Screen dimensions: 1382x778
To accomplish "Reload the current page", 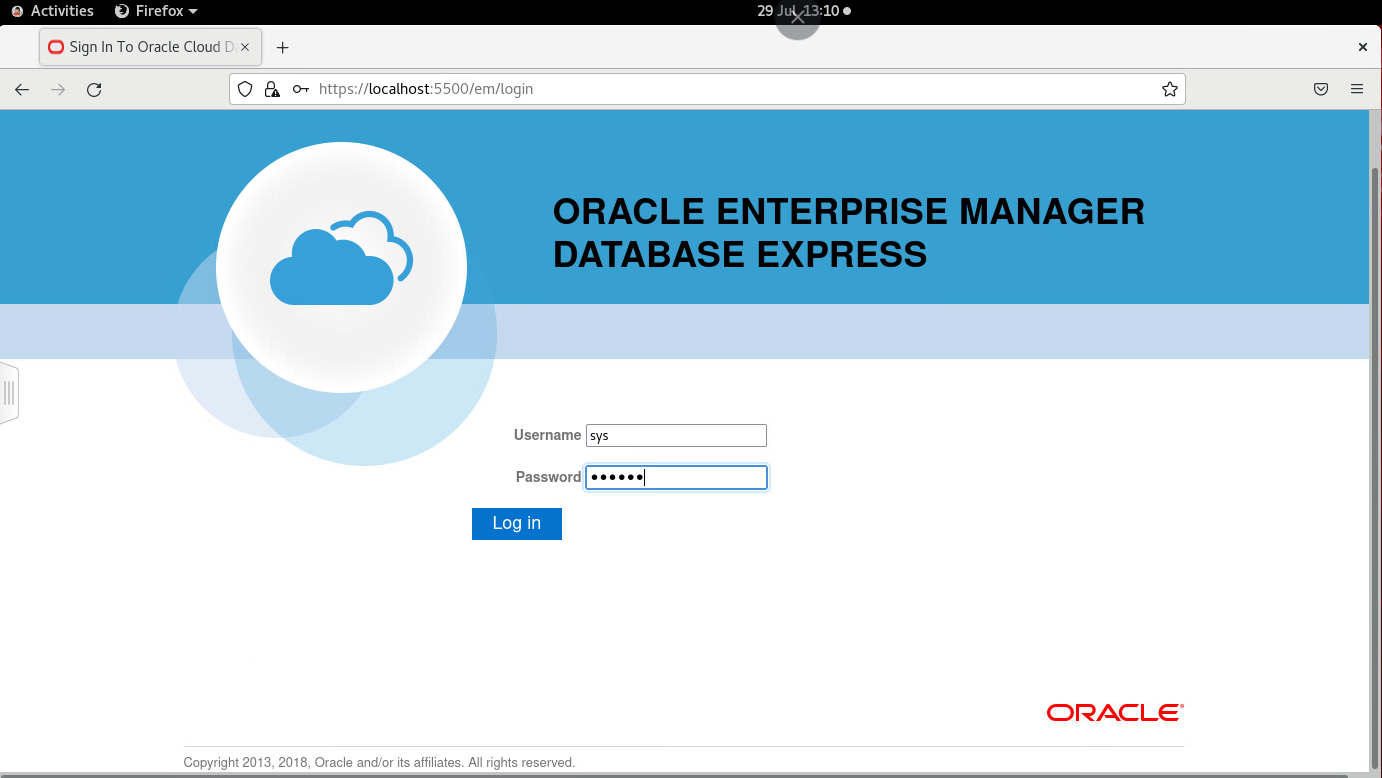I will pyautogui.click(x=94, y=89).
